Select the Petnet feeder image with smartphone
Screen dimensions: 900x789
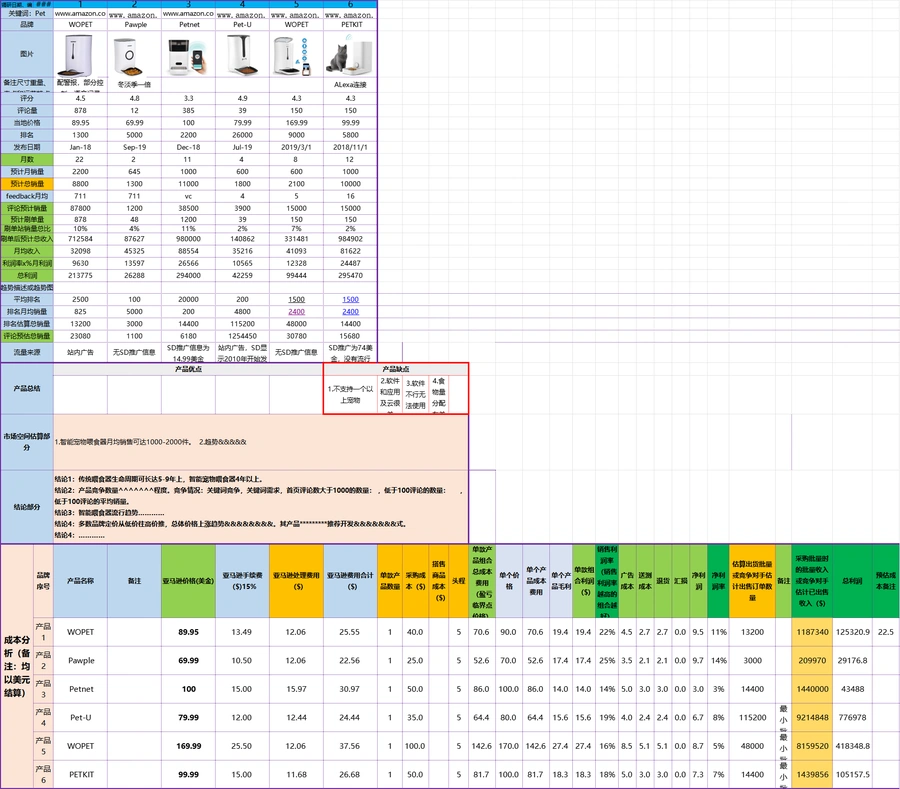[188, 56]
